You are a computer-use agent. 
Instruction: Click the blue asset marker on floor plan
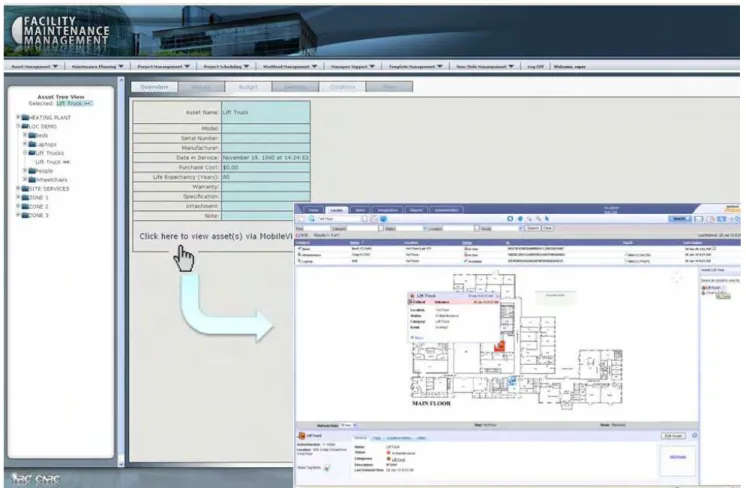click(x=512, y=380)
